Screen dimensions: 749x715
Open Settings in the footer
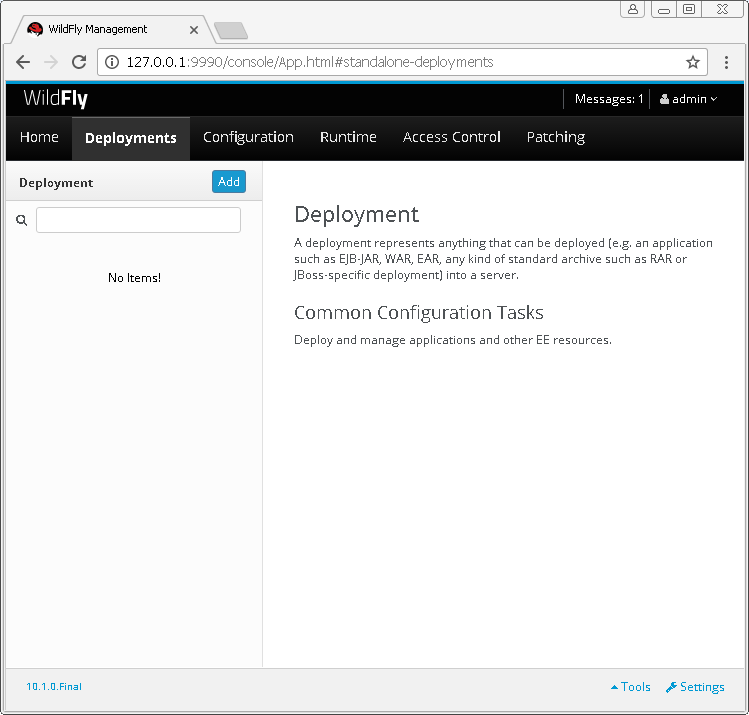click(x=695, y=687)
